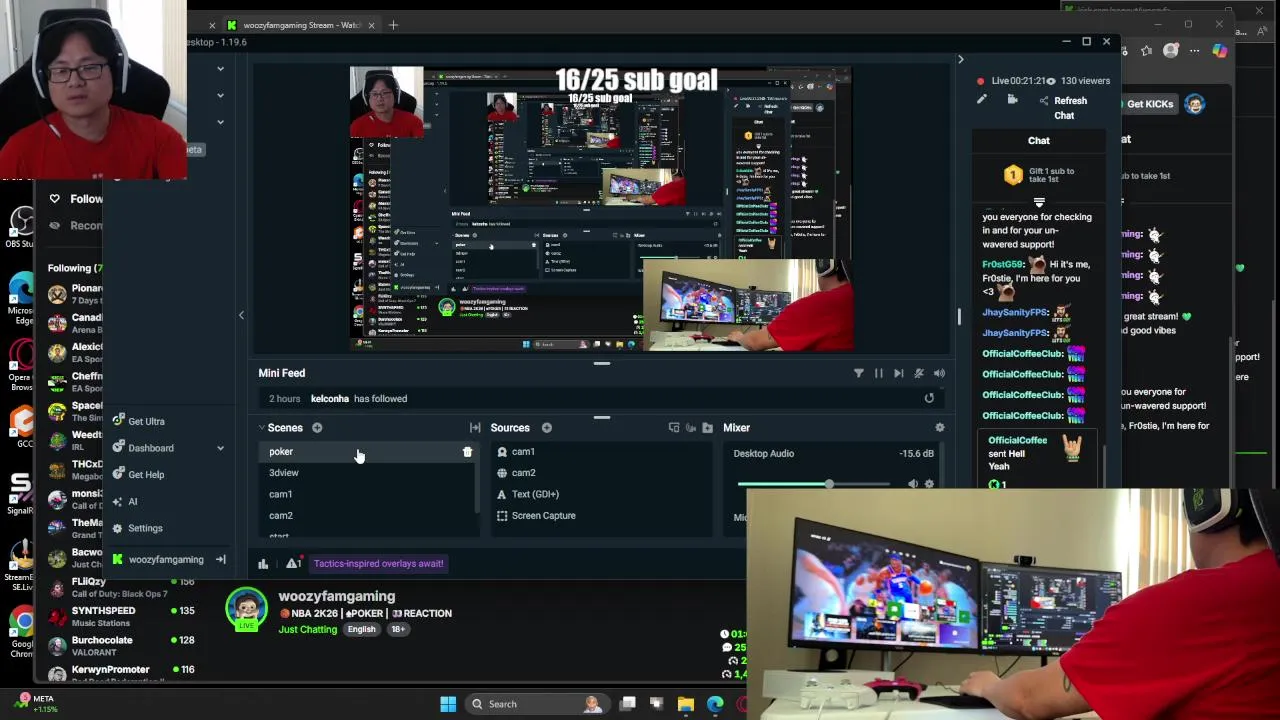
Task: Click the Get KICKs button
Action: click(1150, 104)
